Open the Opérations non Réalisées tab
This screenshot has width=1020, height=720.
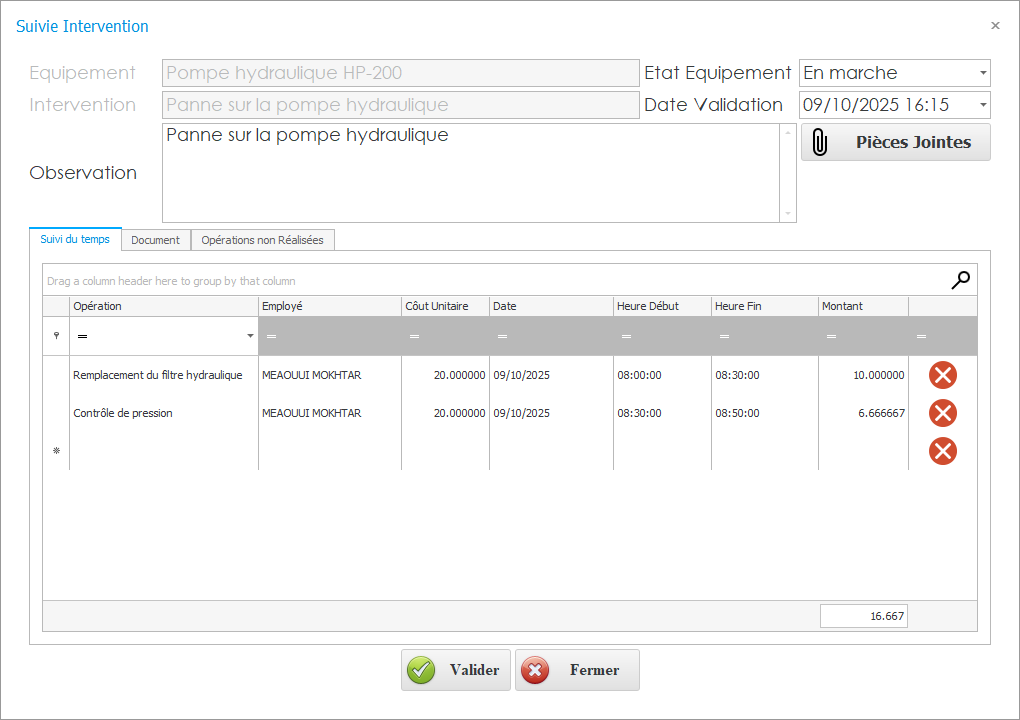coord(262,240)
